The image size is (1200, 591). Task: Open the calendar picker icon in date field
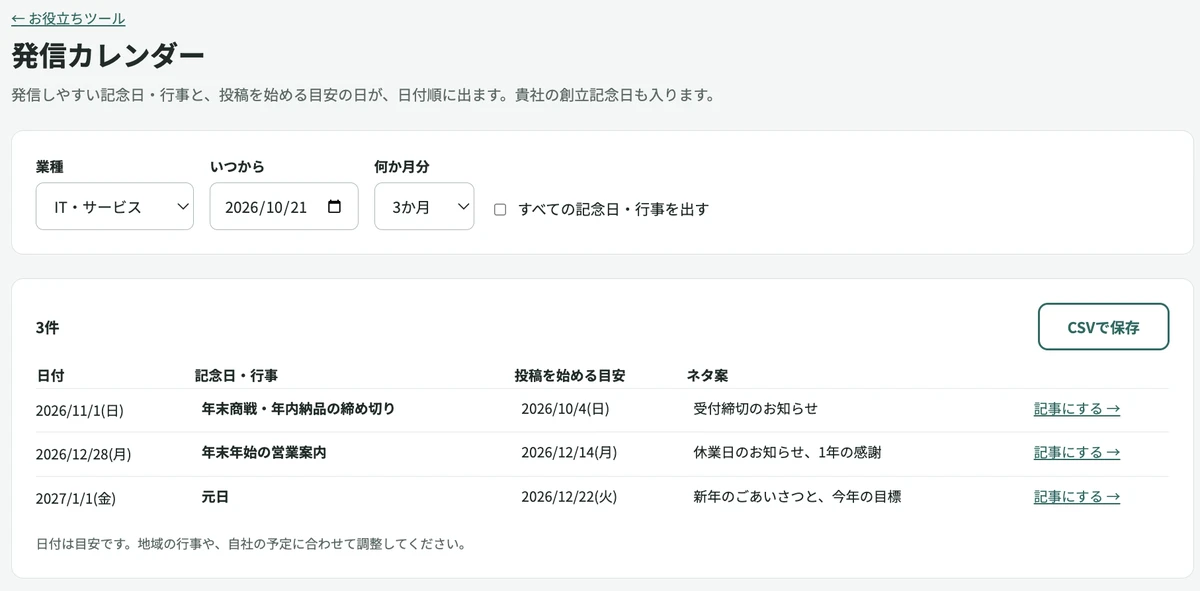334,207
